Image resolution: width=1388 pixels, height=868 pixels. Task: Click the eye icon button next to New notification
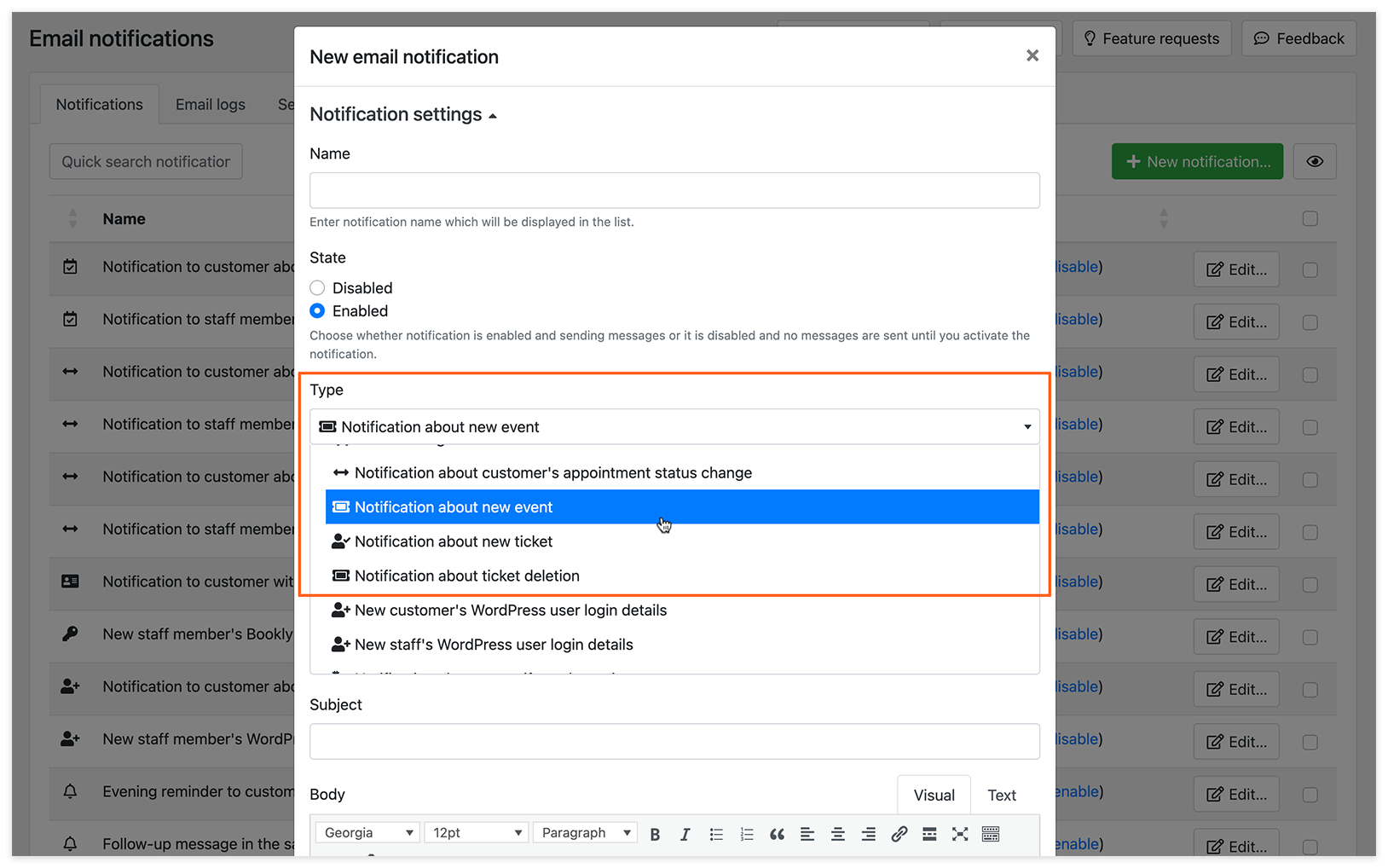(1315, 161)
